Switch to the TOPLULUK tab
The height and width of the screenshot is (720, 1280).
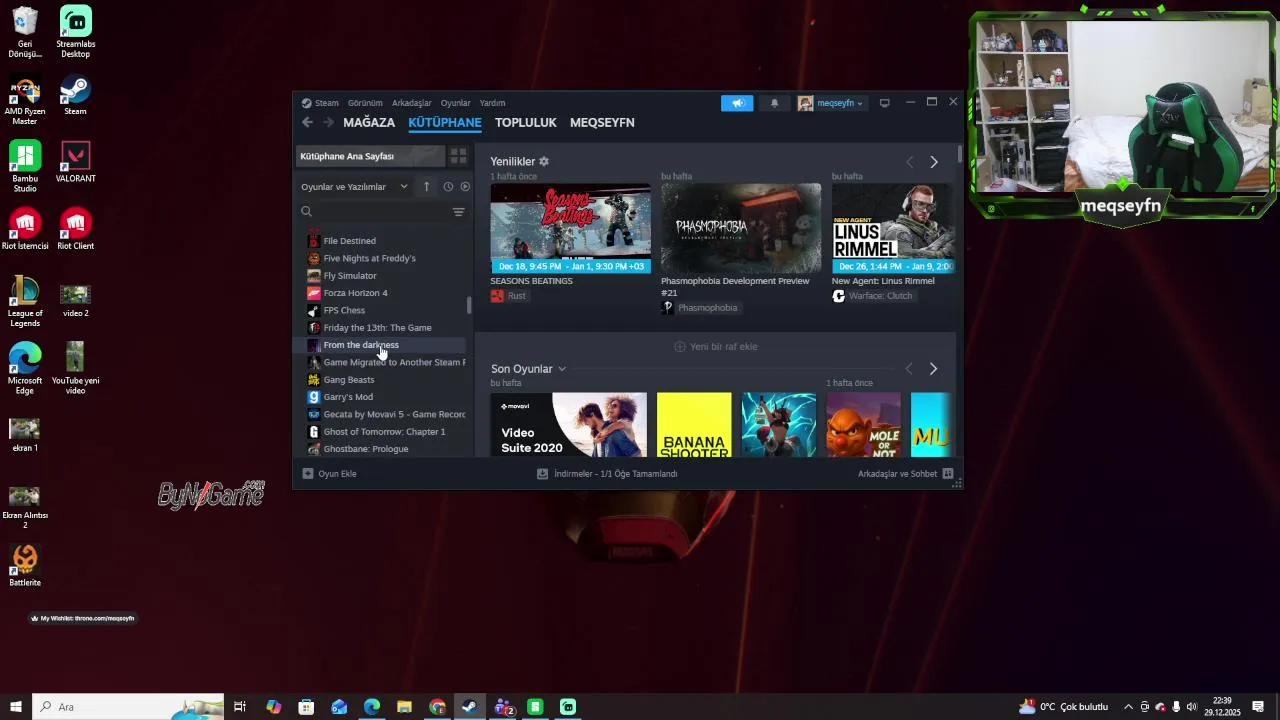(525, 122)
